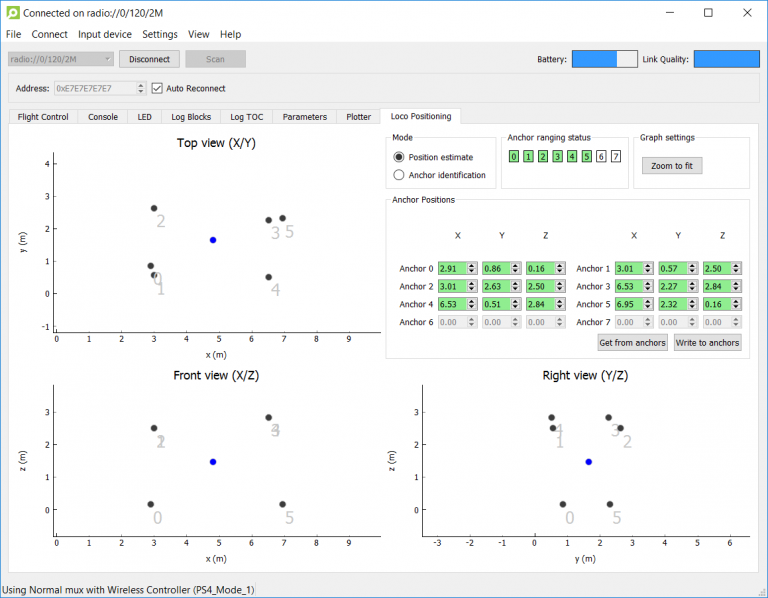Switch to the Flight Control tab
Screen dimensions: 768x598
point(42,117)
